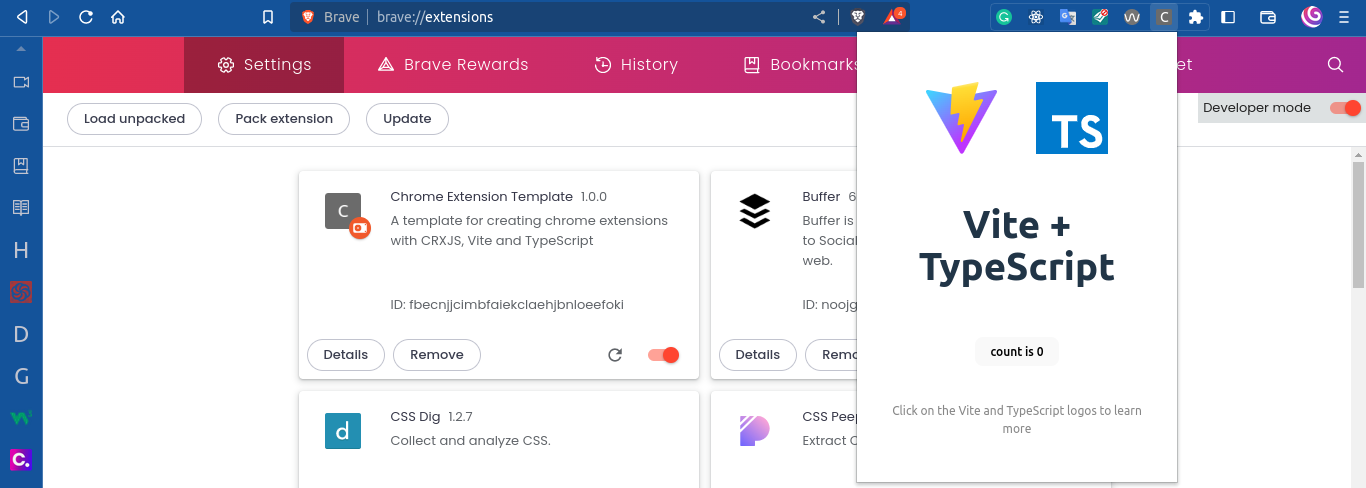Click the Buffer extension stack icon

(x=755, y=211)
